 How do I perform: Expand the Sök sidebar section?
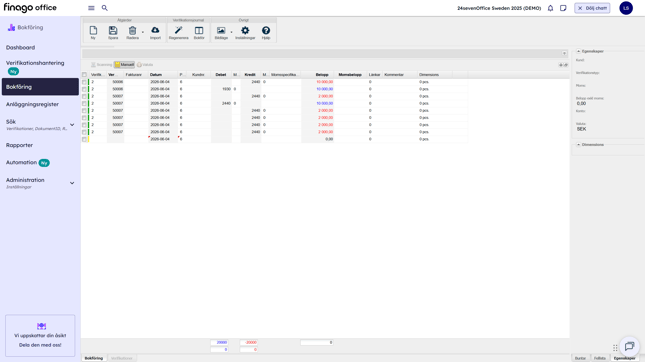[72, 125]
